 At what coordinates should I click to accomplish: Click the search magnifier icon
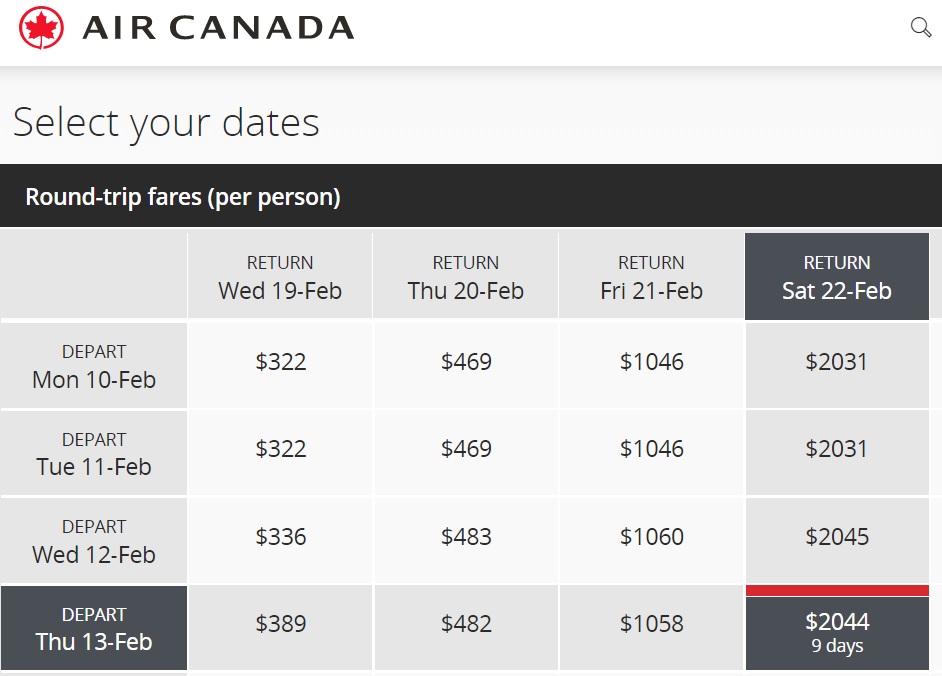[921, 27]
